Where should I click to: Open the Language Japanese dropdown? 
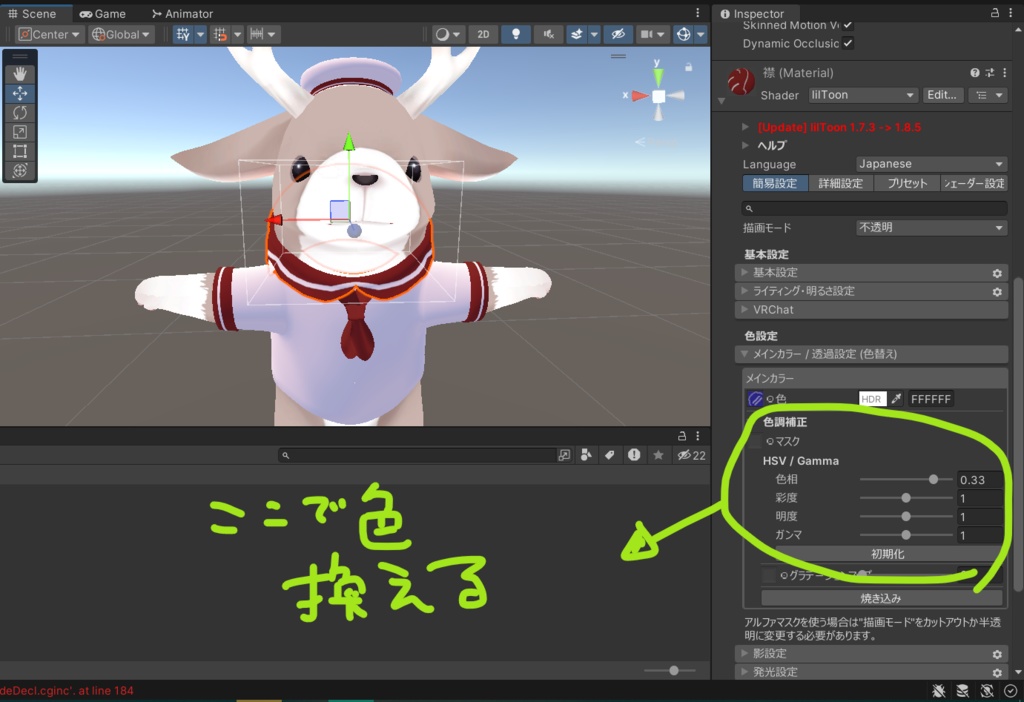point(931,164)
